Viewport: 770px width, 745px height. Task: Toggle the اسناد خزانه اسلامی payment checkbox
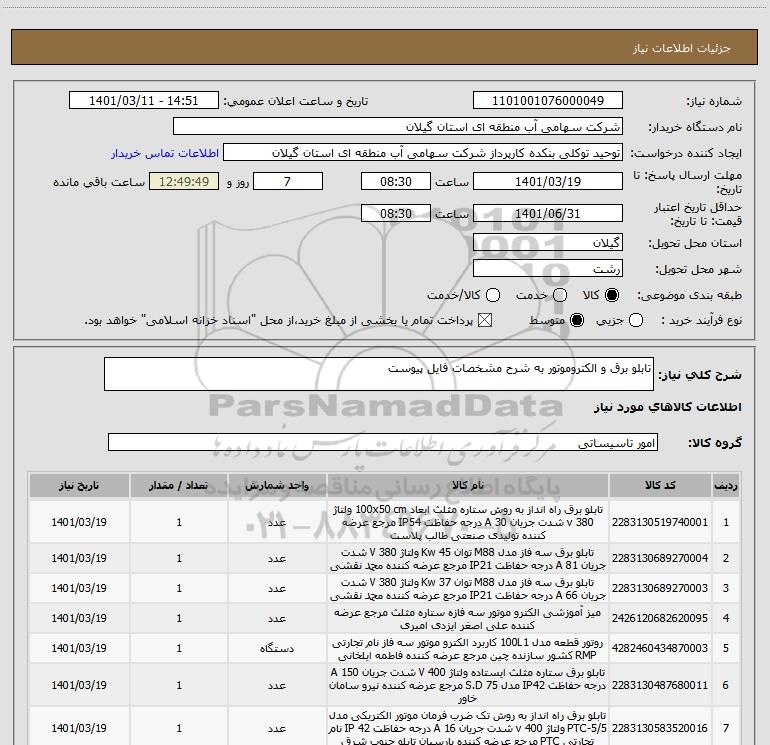485,321
